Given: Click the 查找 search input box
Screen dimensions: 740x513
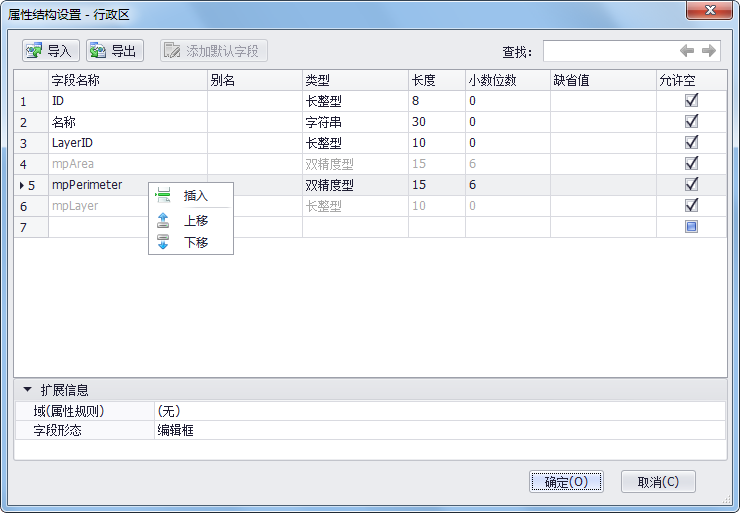Looking at the screenshot, I should tap(608, 51).
